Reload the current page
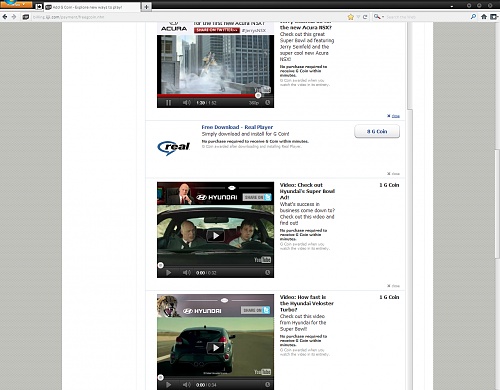500x390 pixels. tap(365, 17)
